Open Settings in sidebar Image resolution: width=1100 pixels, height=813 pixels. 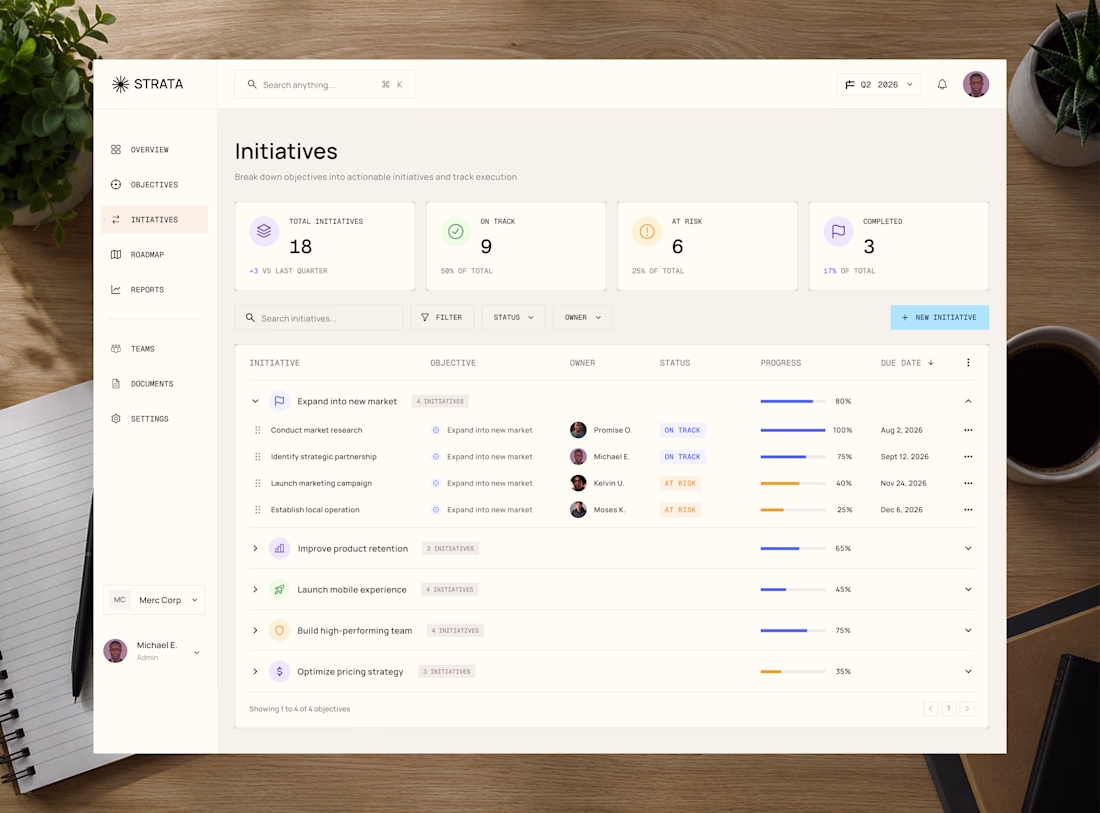click(154, 419)
